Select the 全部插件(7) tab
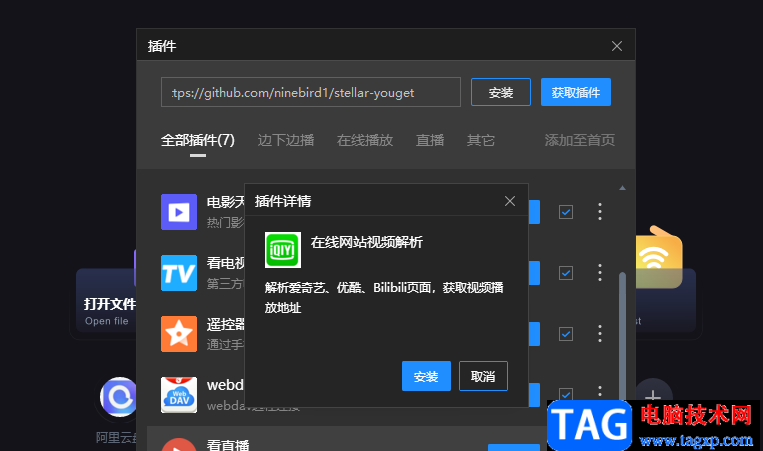Image resolution: width=763 pixels, height=451 pixels. (198, 141)
